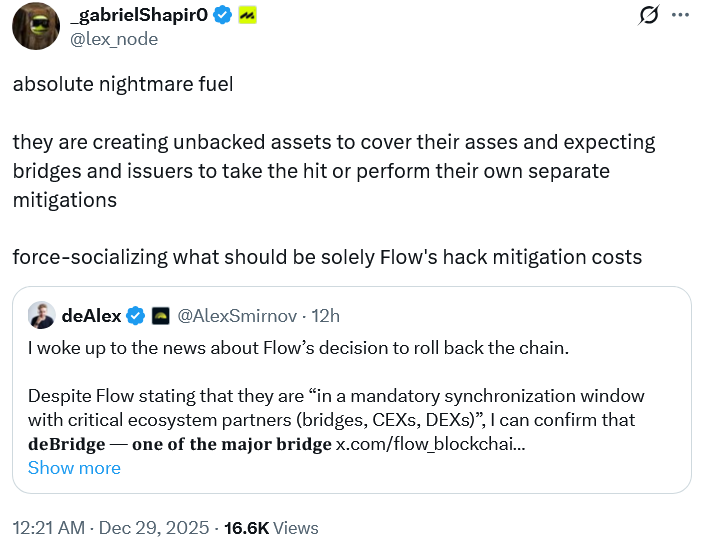This screenshot has width=703, height=543.
Task: Open the three-dot more options menu
Action: pyautogui.click(x=680, y=15)
